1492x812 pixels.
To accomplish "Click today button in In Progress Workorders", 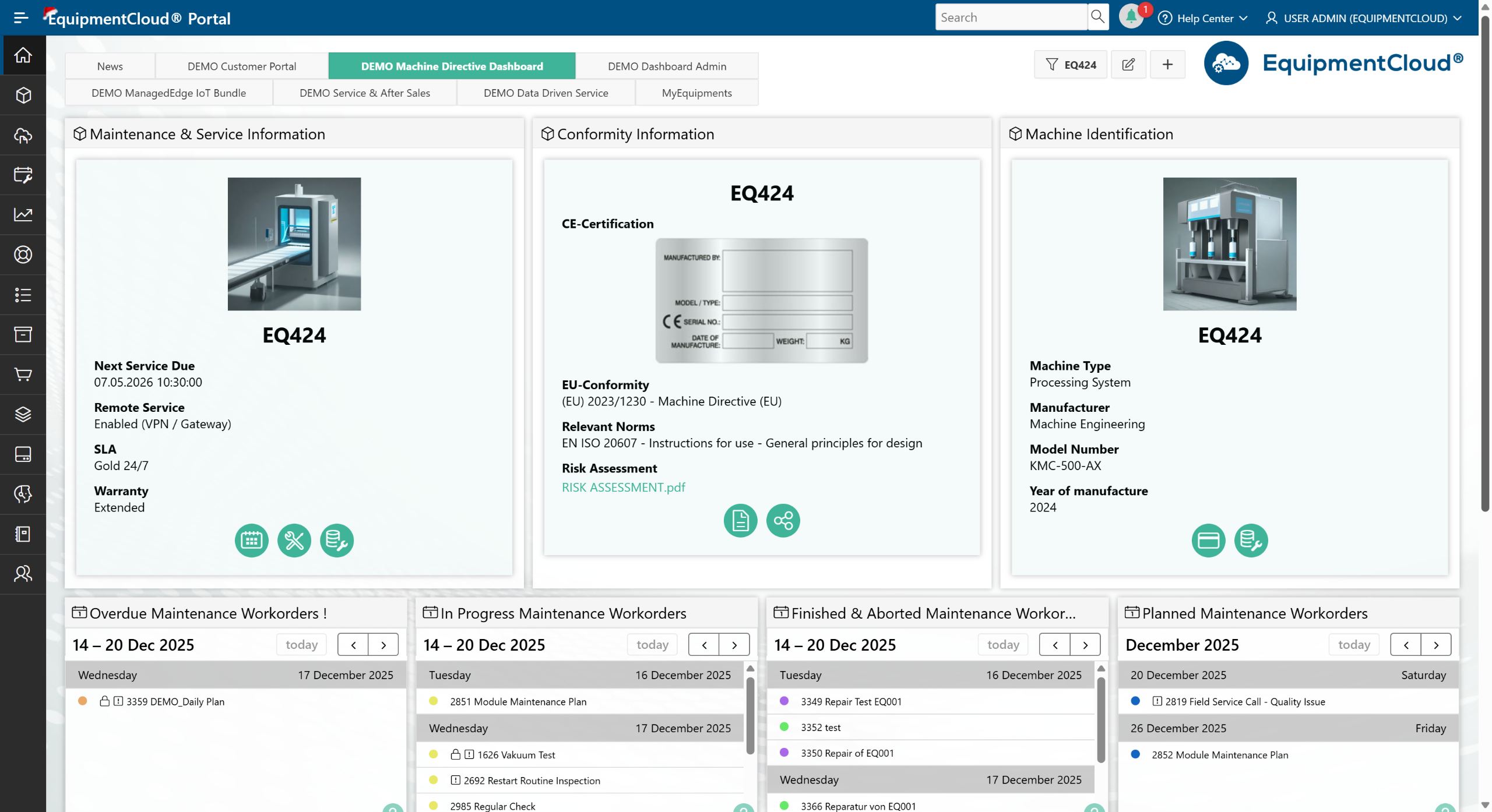I will (x=652, y=645).
